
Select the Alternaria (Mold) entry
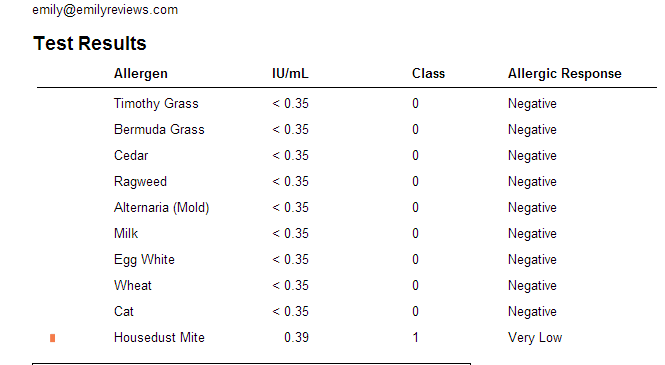(161, 208)
